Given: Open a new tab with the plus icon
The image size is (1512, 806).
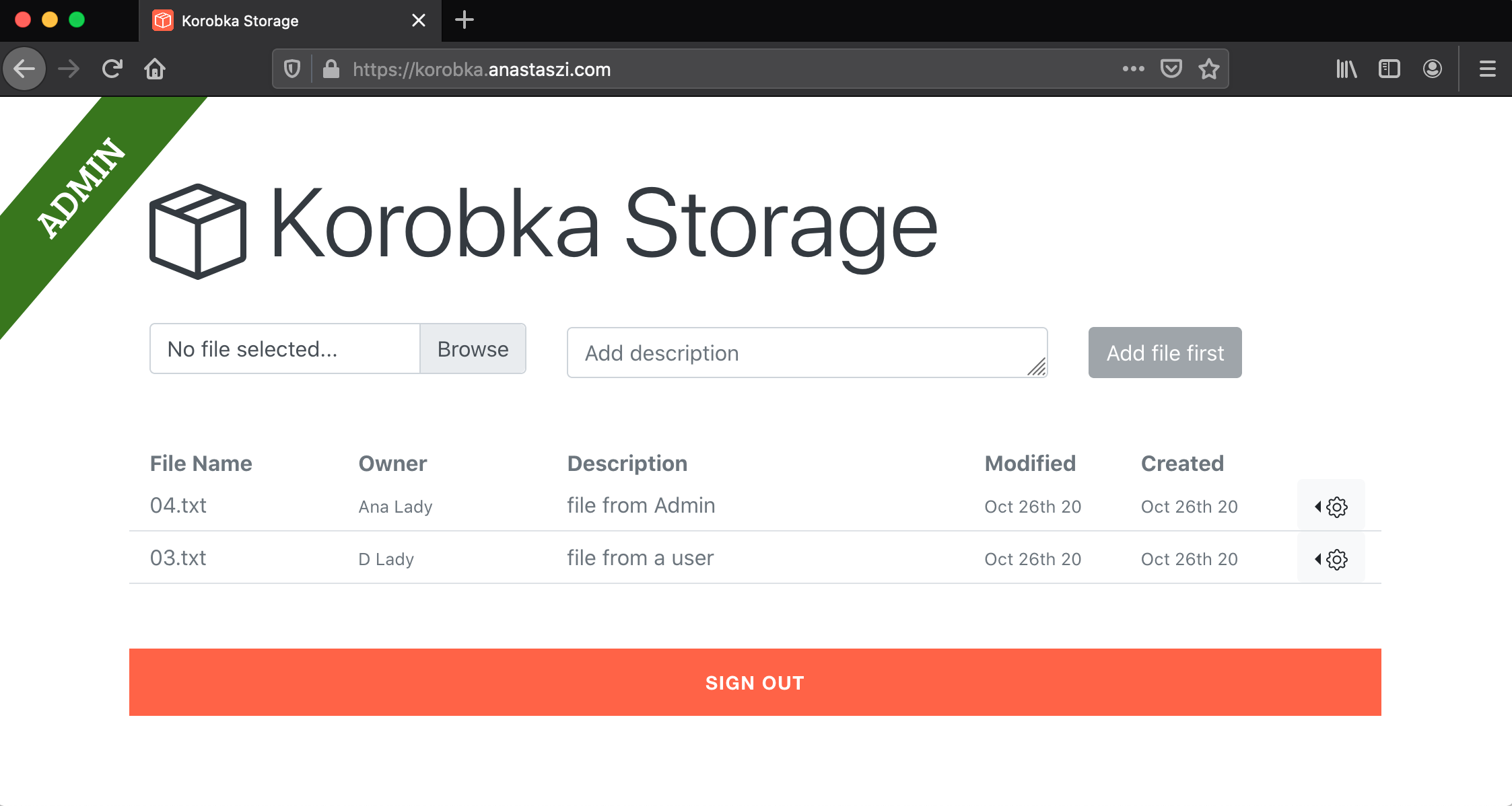Looking at the screenshot, I should pyautogui.click(x=465, y=20).
